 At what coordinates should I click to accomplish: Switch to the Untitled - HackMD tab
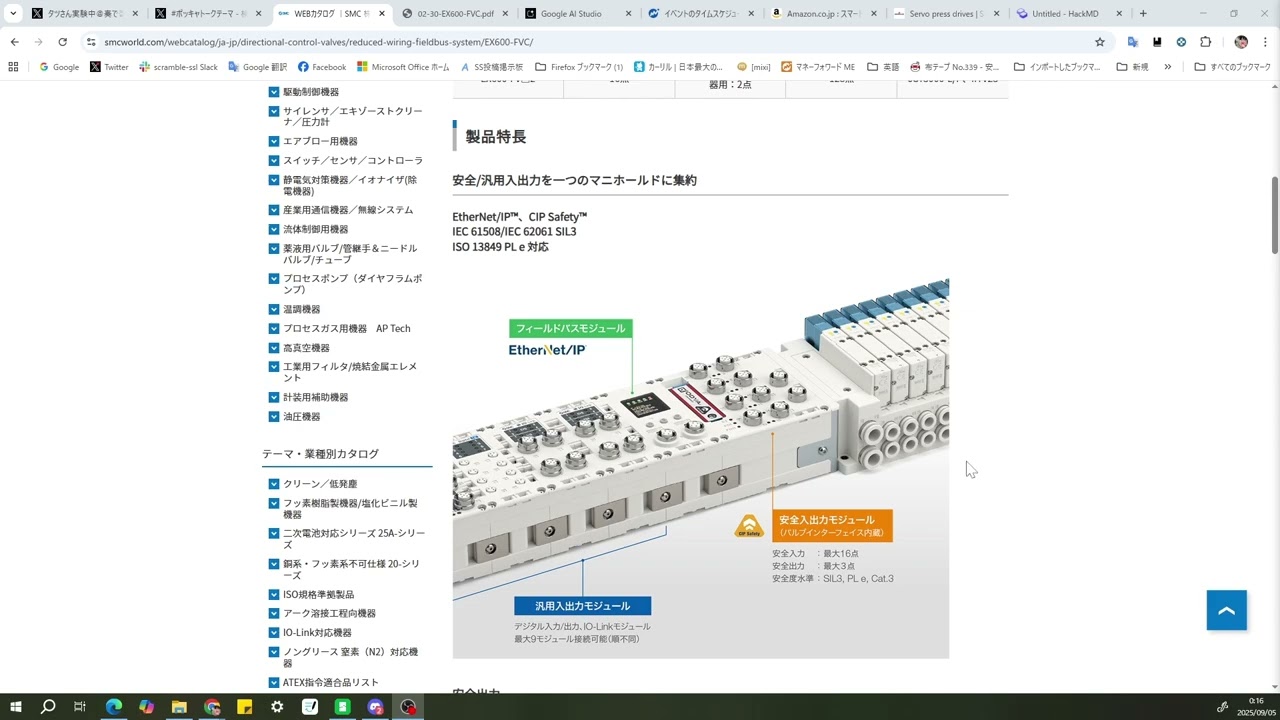click(1070, 14)
